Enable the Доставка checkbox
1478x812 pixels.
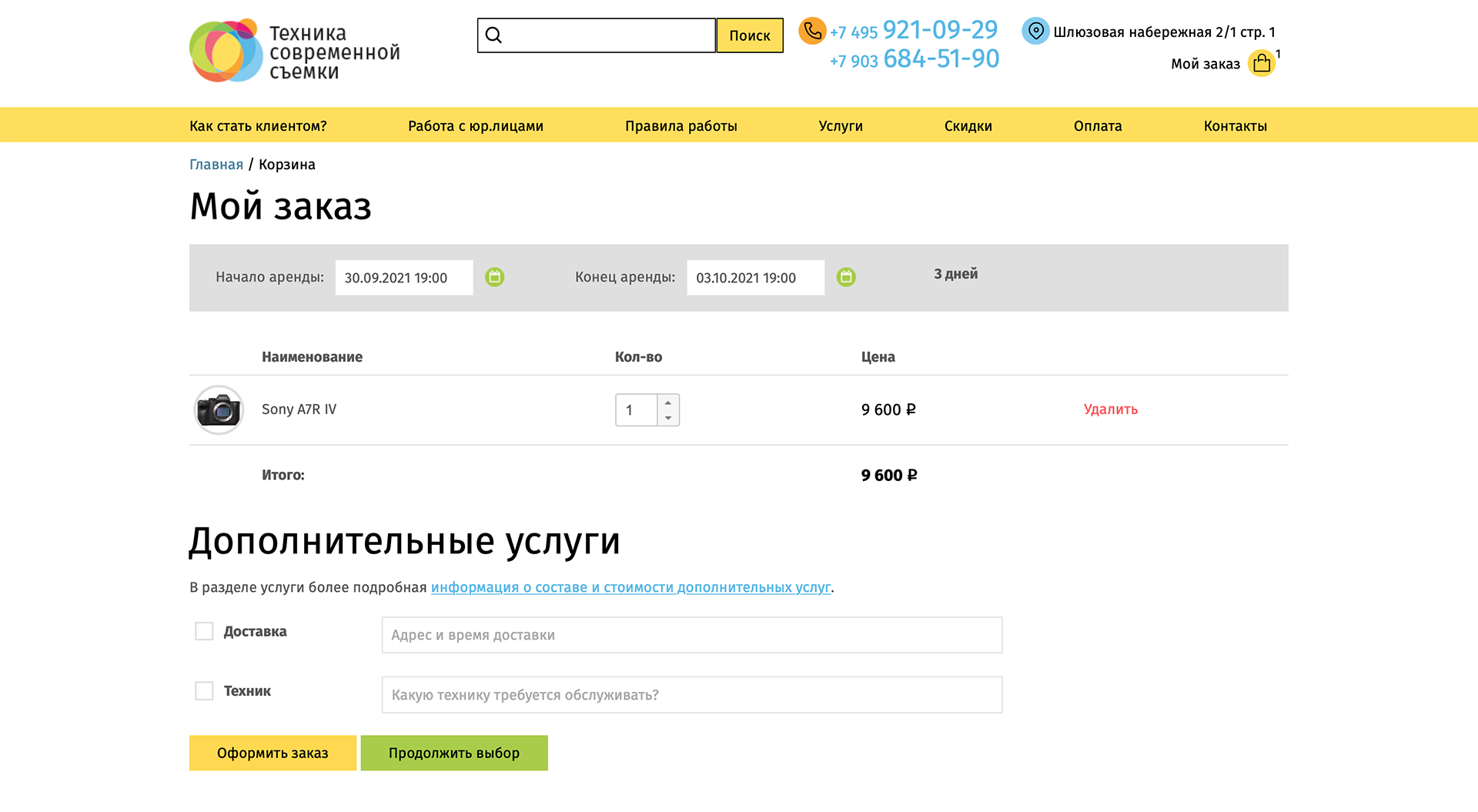click(x=203, y=630)
